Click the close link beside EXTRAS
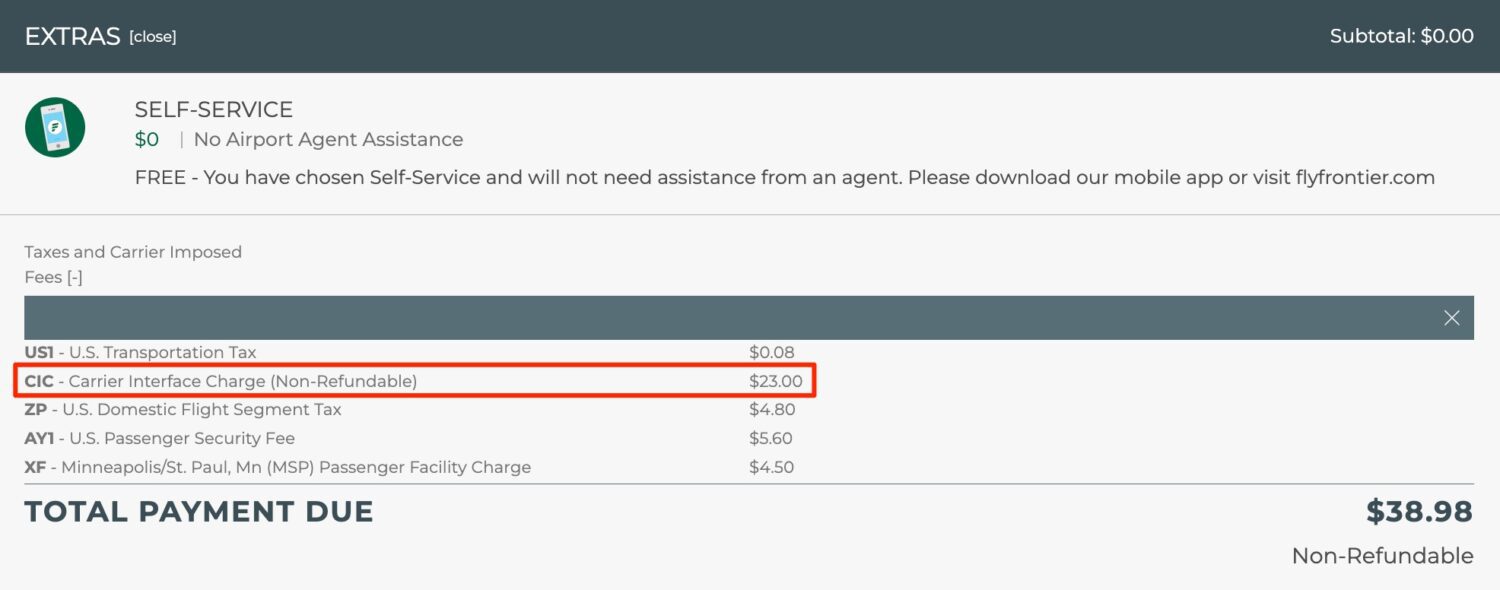Screen dimensions: 1500x590 click(x=152, y=36)
